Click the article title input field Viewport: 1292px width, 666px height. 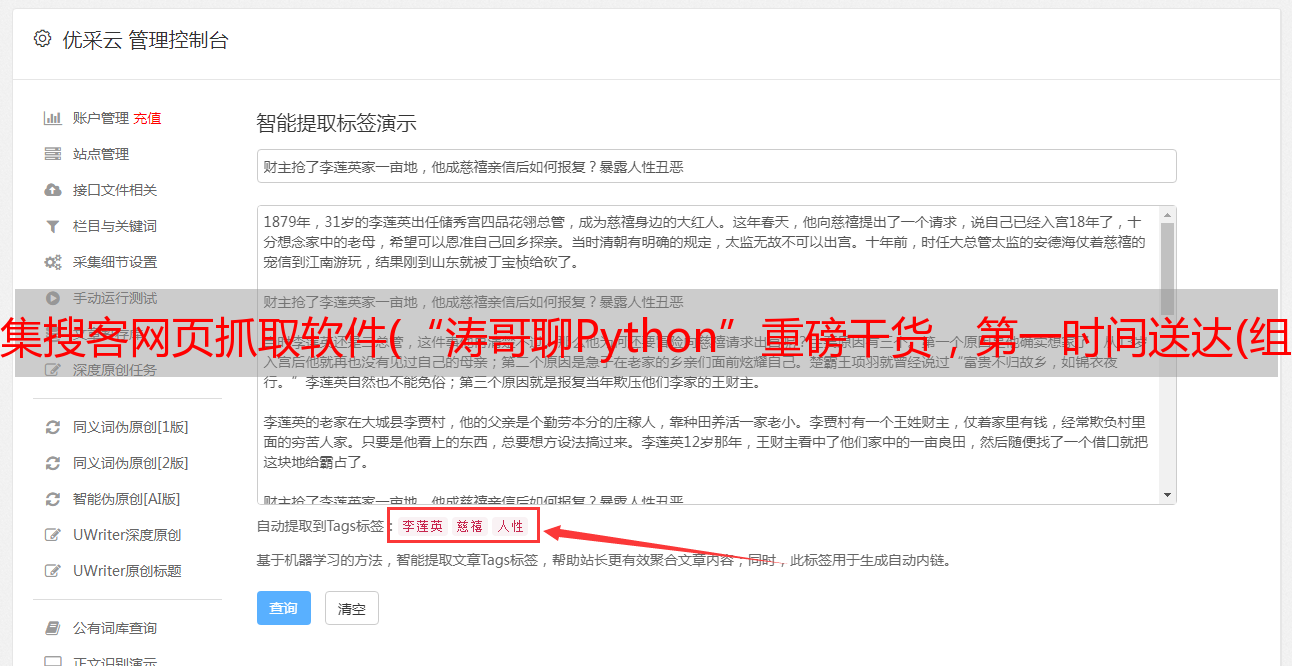716,166
